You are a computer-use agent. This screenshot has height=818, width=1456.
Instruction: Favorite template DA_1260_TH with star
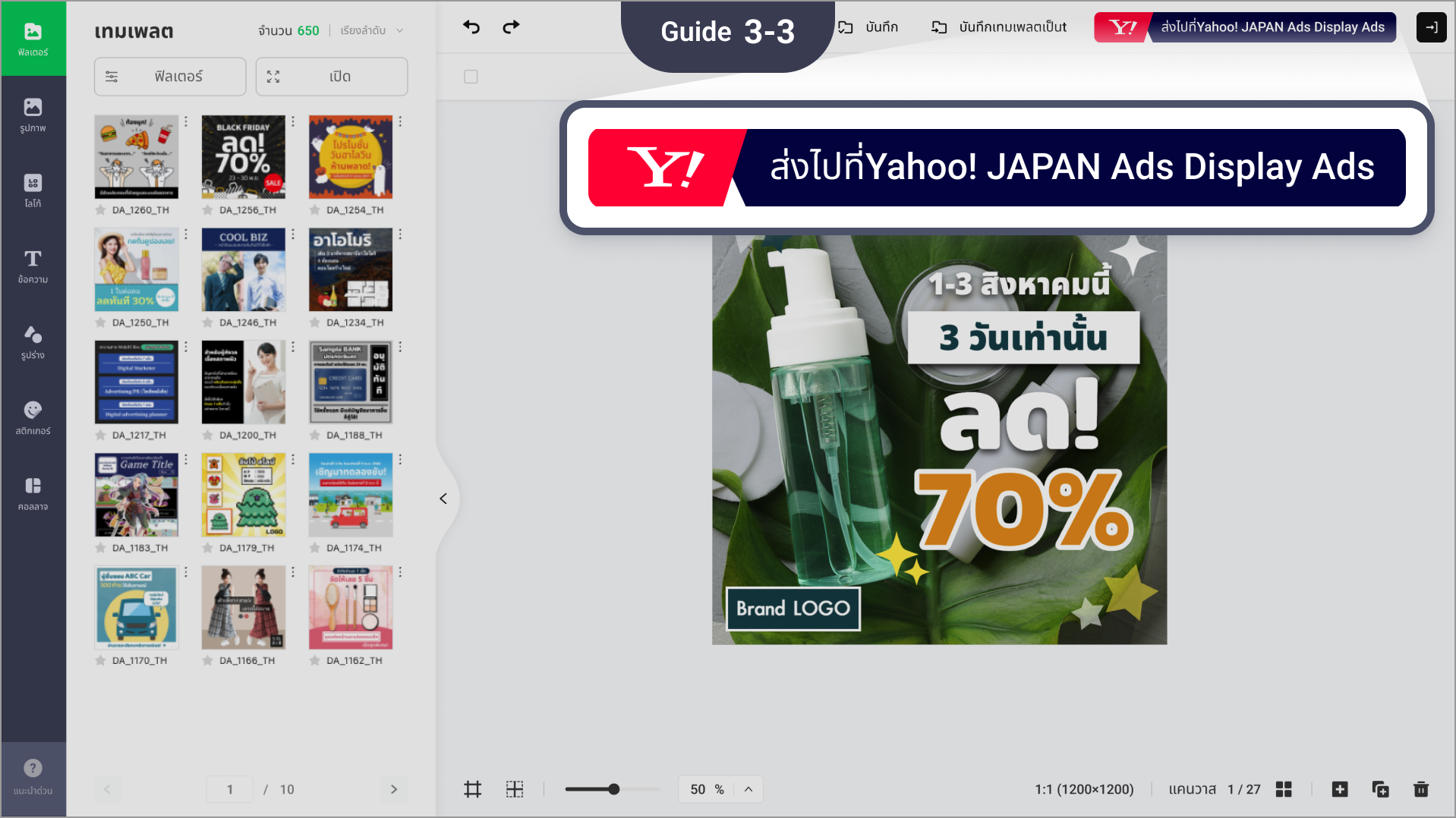[100, 210]
